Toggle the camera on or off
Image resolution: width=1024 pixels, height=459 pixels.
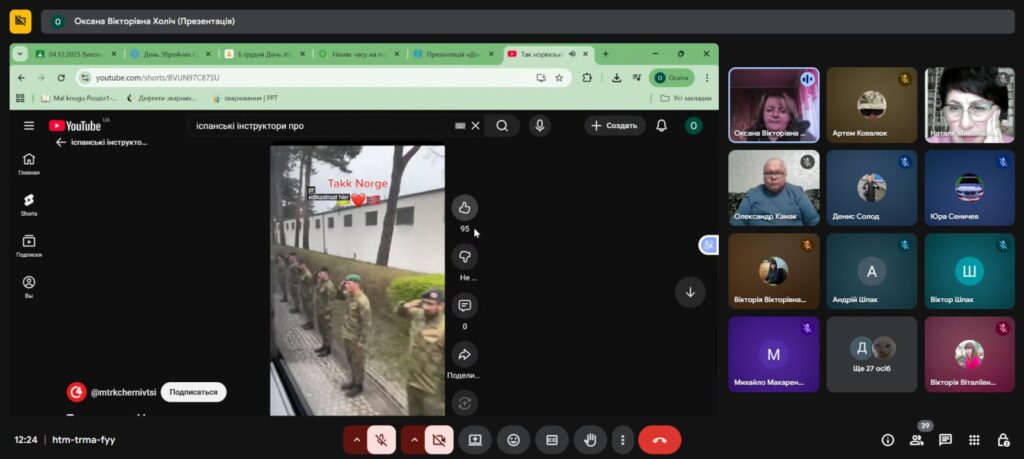point(438,440)
